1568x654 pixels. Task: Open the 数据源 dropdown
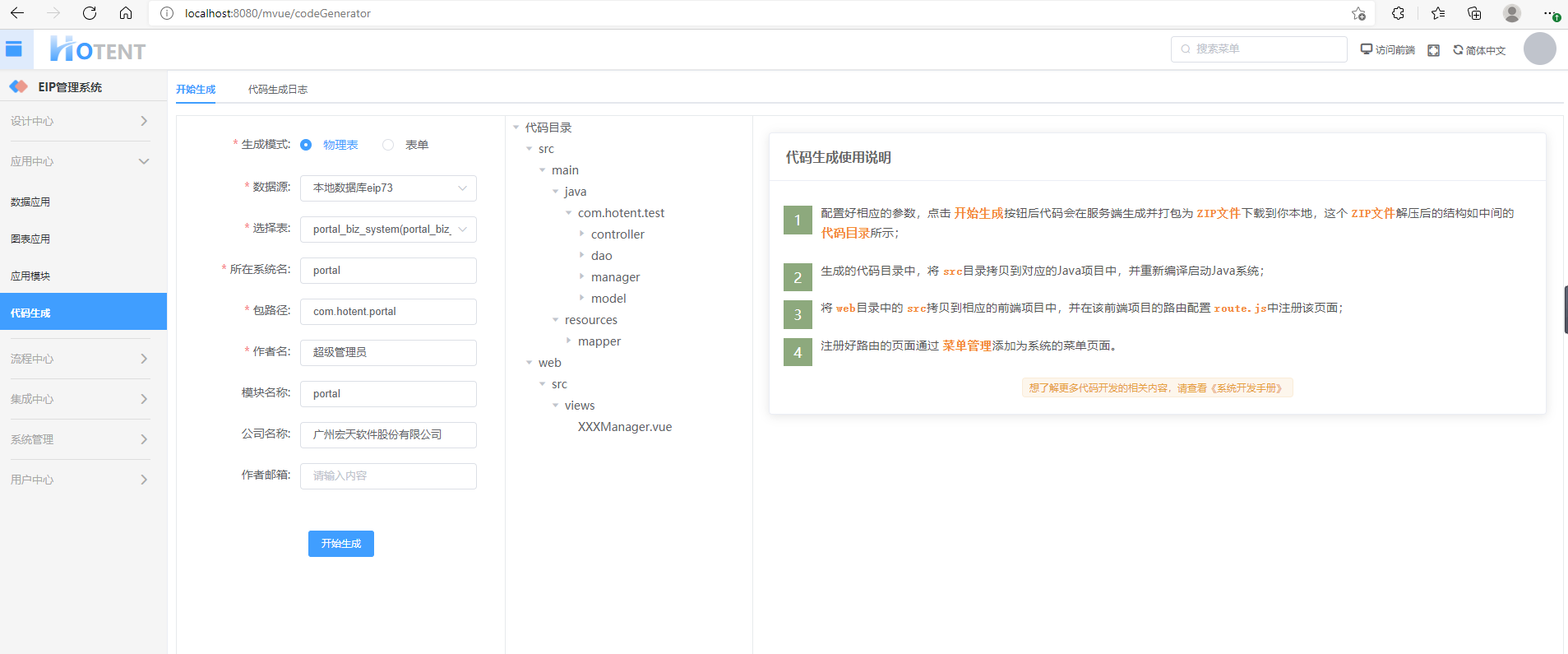388,188
